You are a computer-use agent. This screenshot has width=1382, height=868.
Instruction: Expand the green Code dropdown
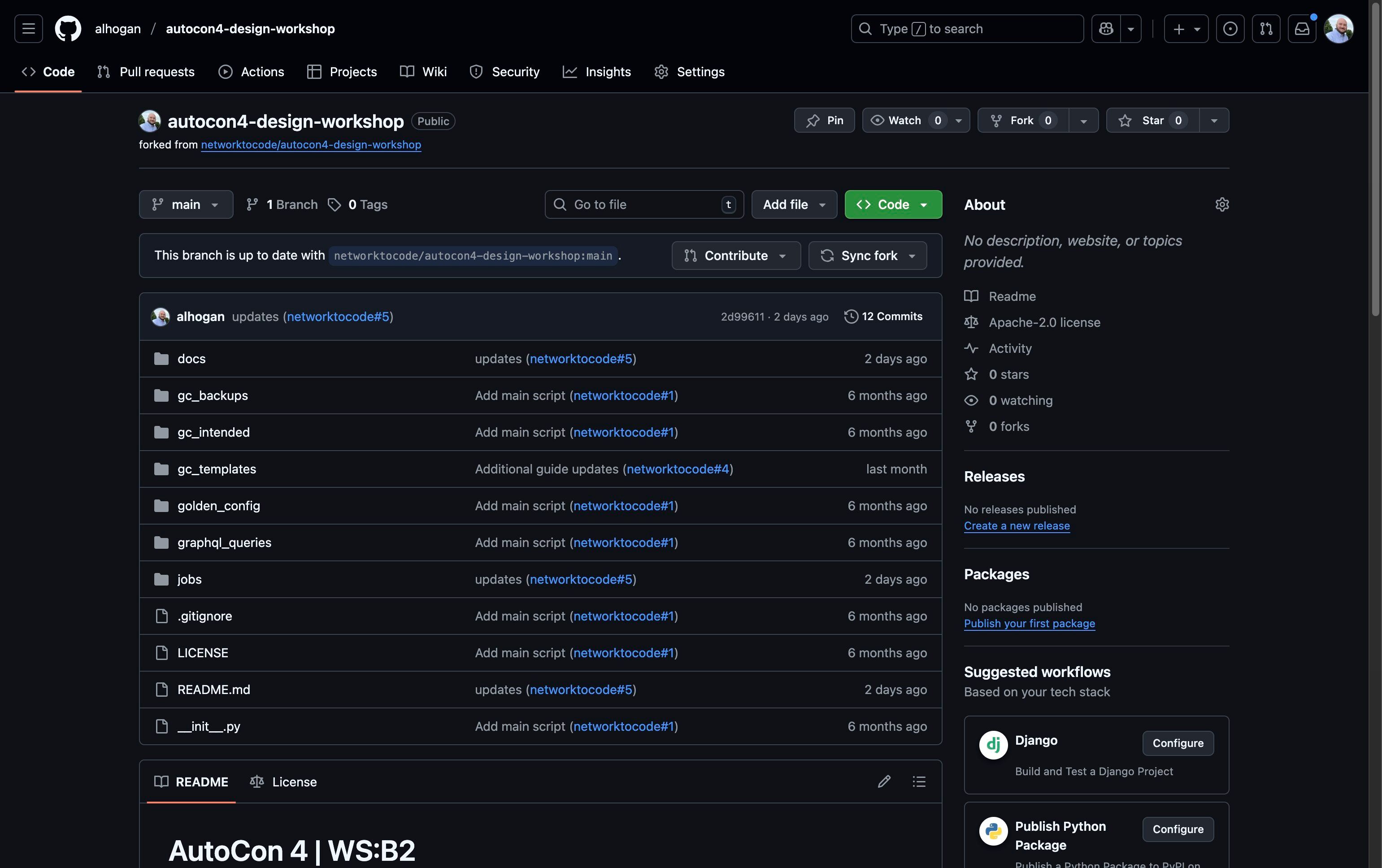pos(893,205)
